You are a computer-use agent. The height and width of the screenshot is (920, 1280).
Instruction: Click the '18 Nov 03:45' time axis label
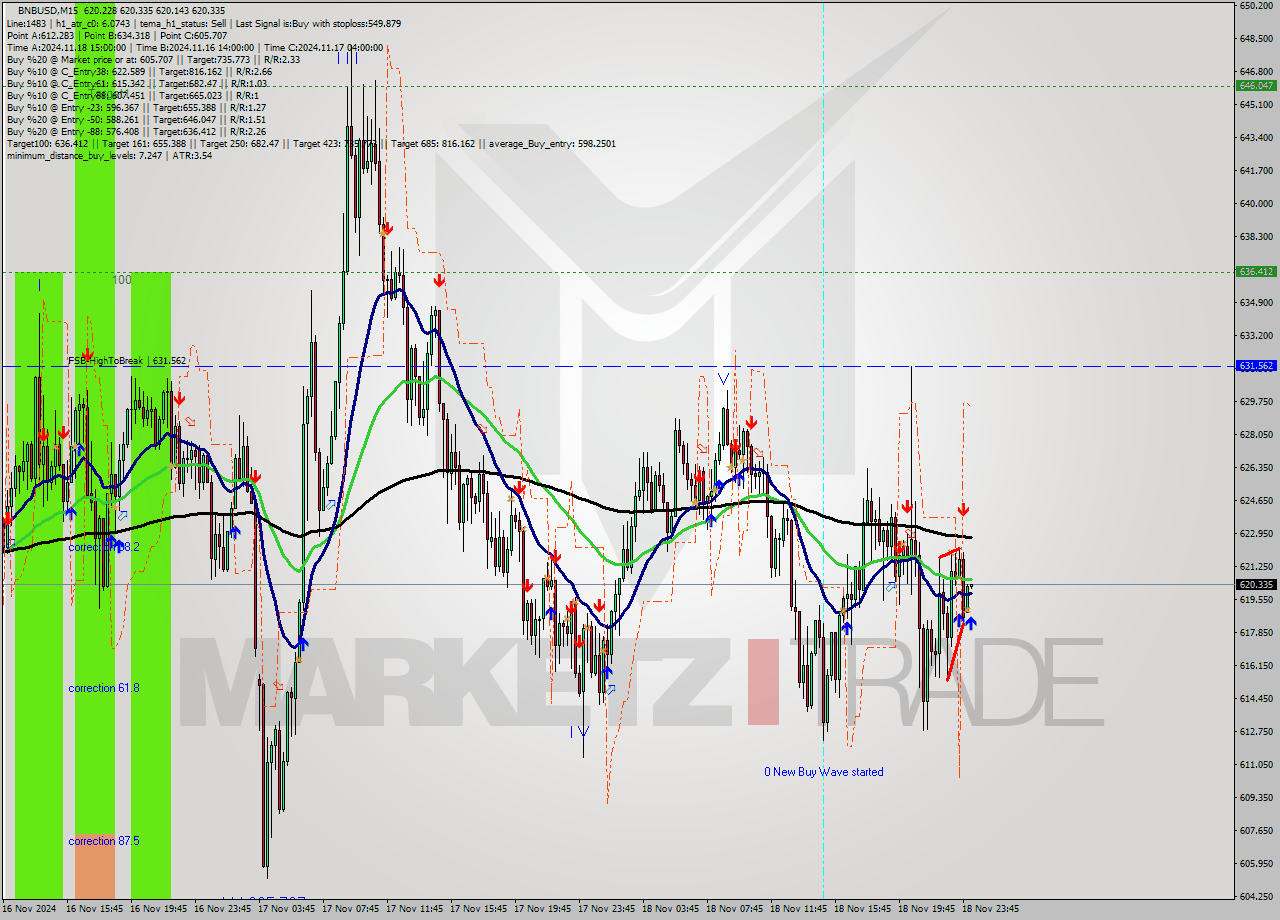(670, 909)
